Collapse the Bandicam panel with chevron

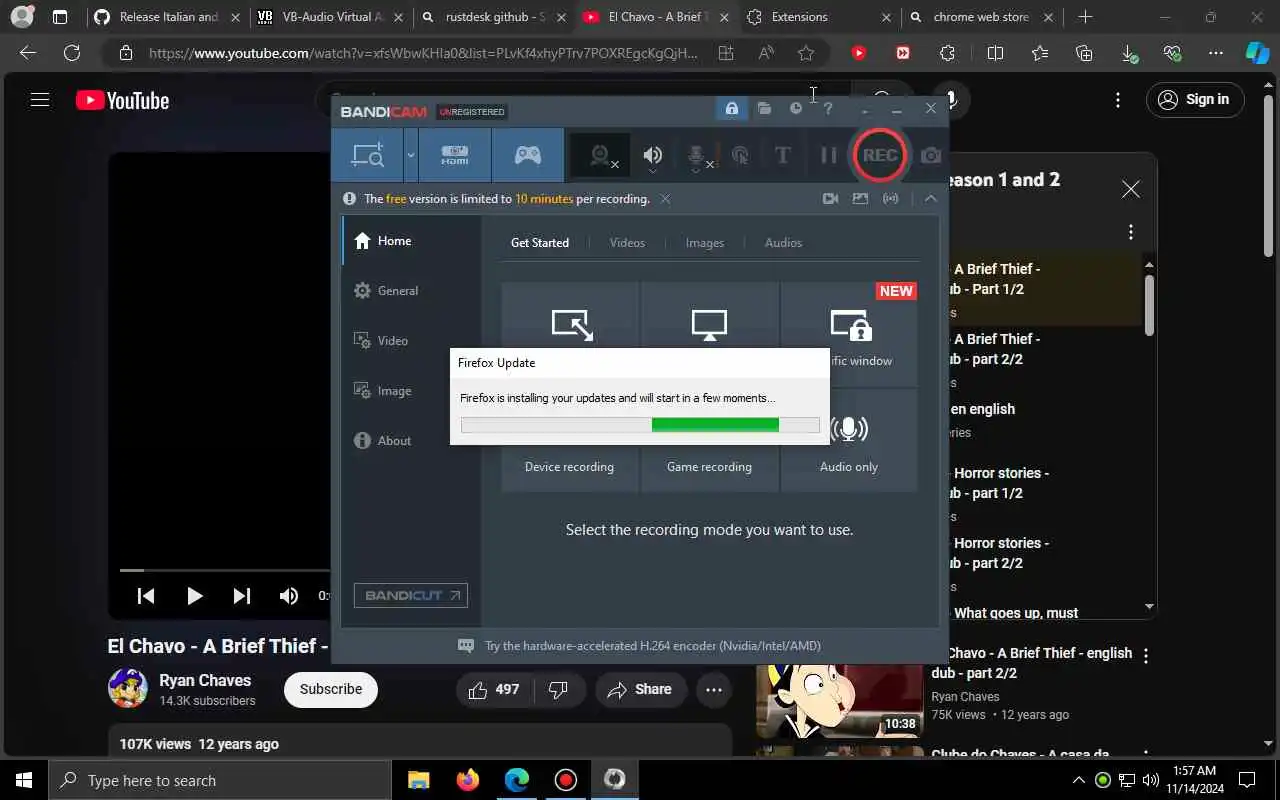tap(931, 199)
